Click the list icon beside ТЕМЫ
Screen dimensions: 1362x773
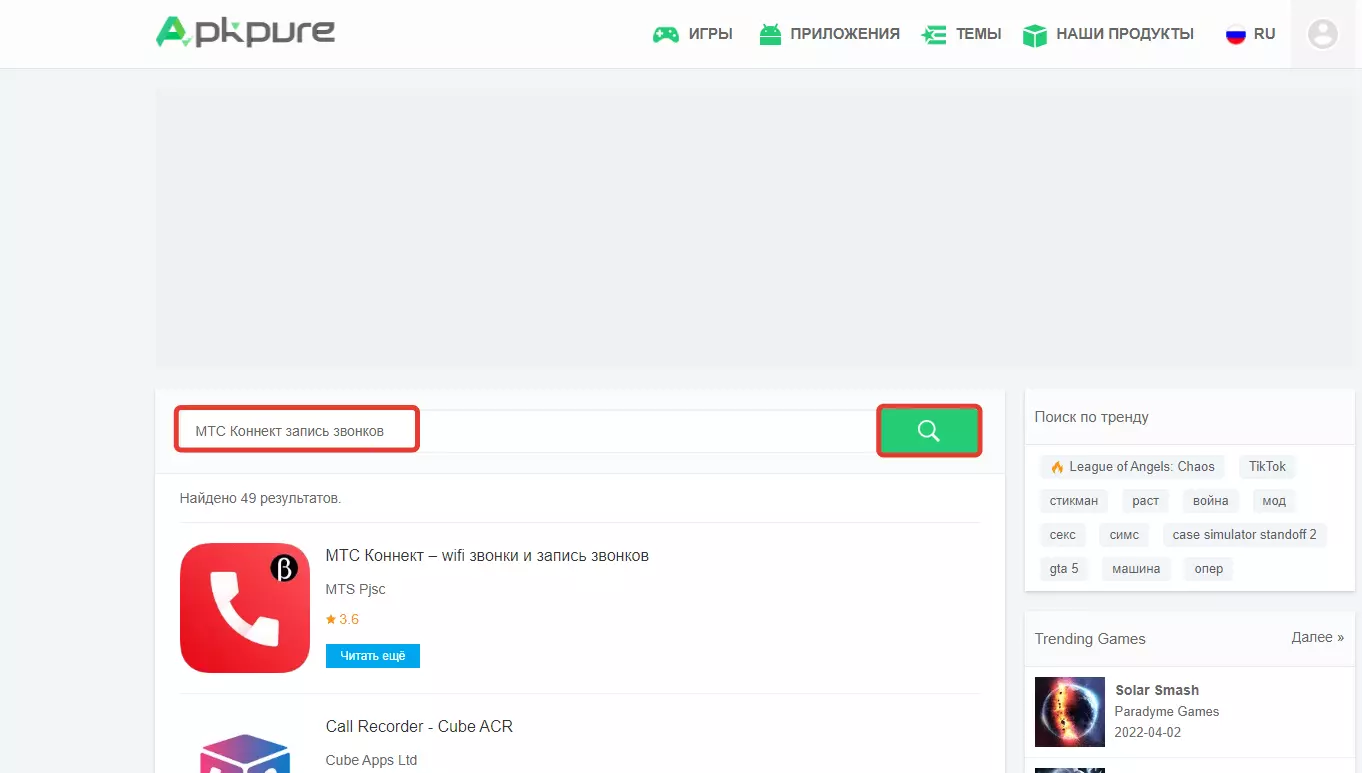[x=934, y=34]
